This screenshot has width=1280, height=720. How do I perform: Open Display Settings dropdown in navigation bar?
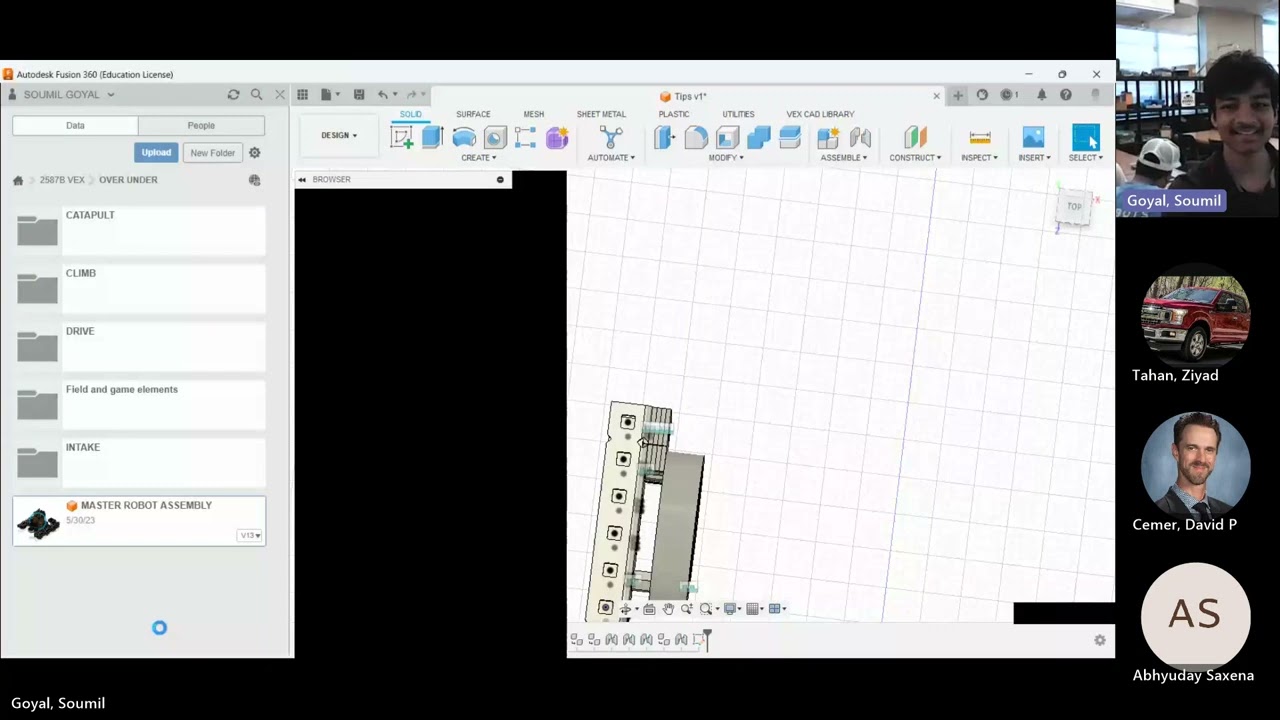[733, 609]
